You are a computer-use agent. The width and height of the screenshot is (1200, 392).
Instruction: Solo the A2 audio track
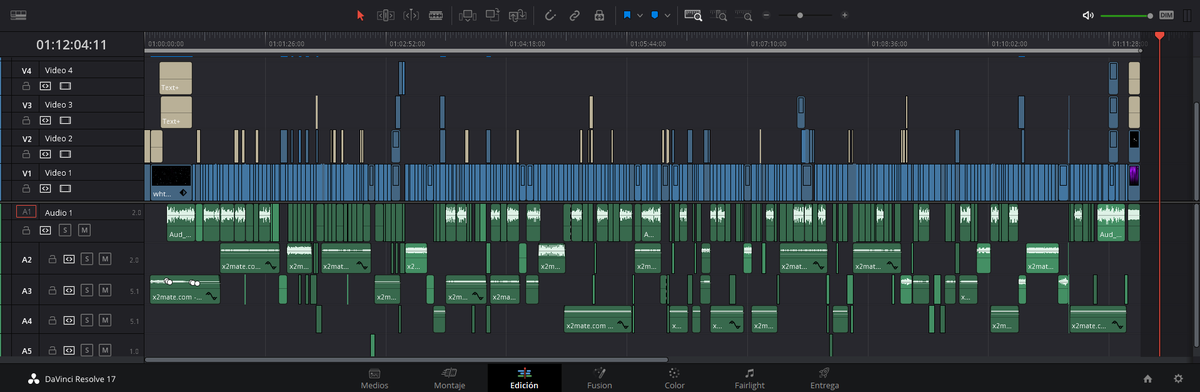point(86,259)
